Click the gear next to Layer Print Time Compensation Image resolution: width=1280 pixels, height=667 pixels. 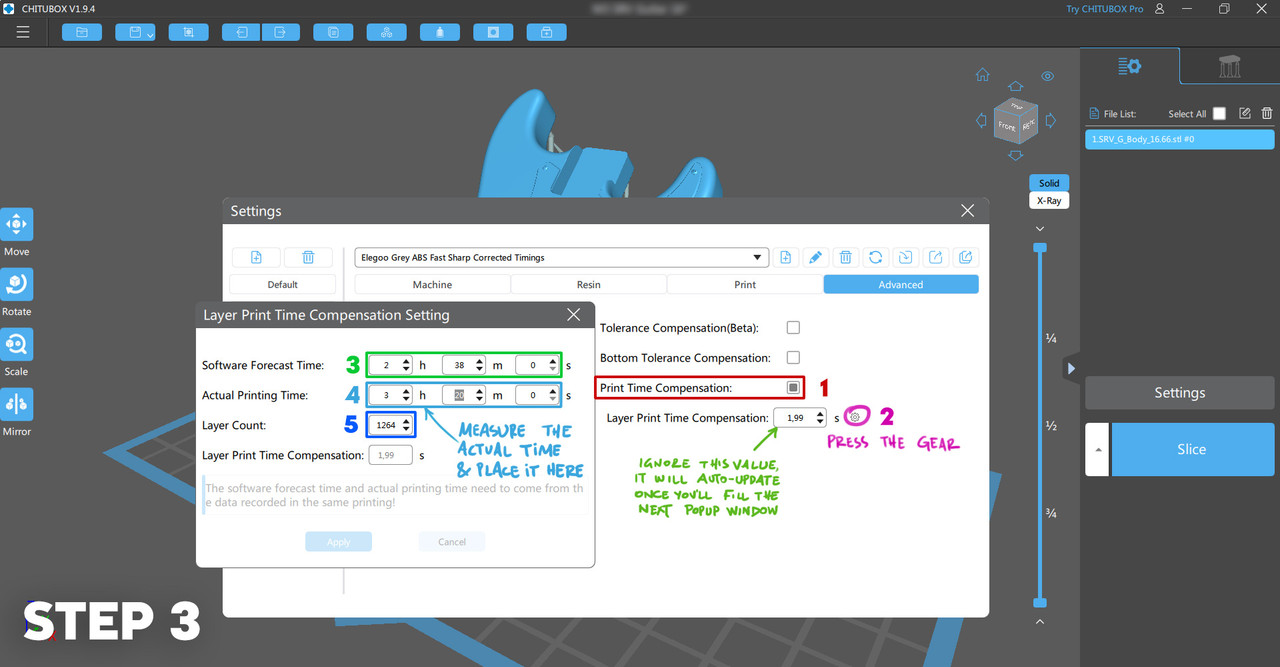[856, 417]
